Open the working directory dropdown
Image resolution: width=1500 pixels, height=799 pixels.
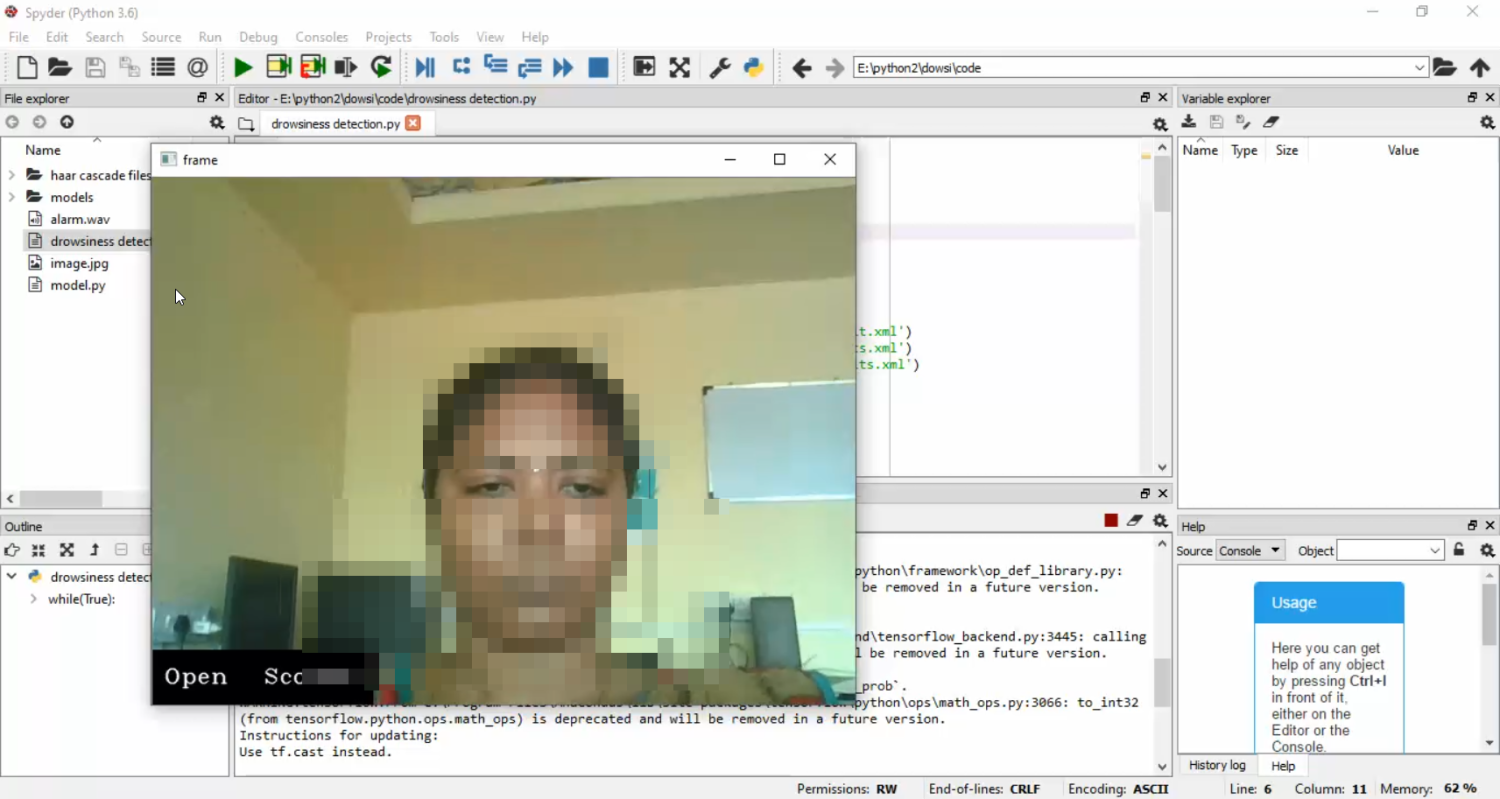[1419, 68]
